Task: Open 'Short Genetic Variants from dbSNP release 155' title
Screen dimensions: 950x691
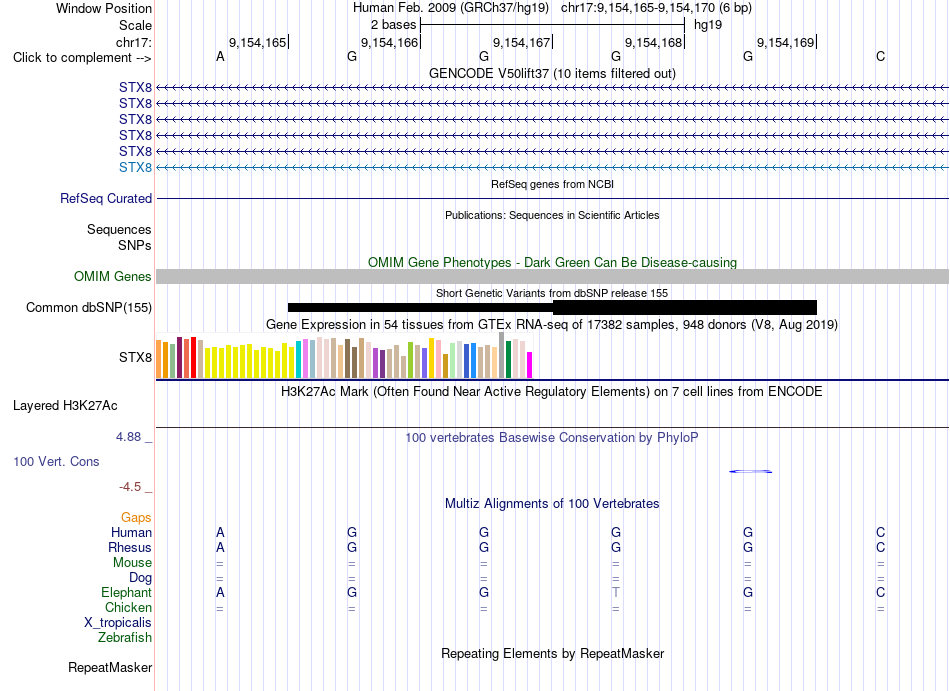Action: tap(552, 293)
